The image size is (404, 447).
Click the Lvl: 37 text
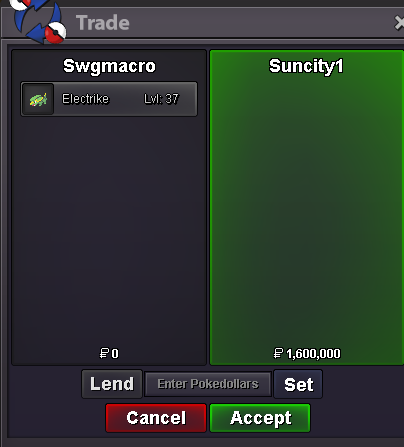[x=161, y=99]
